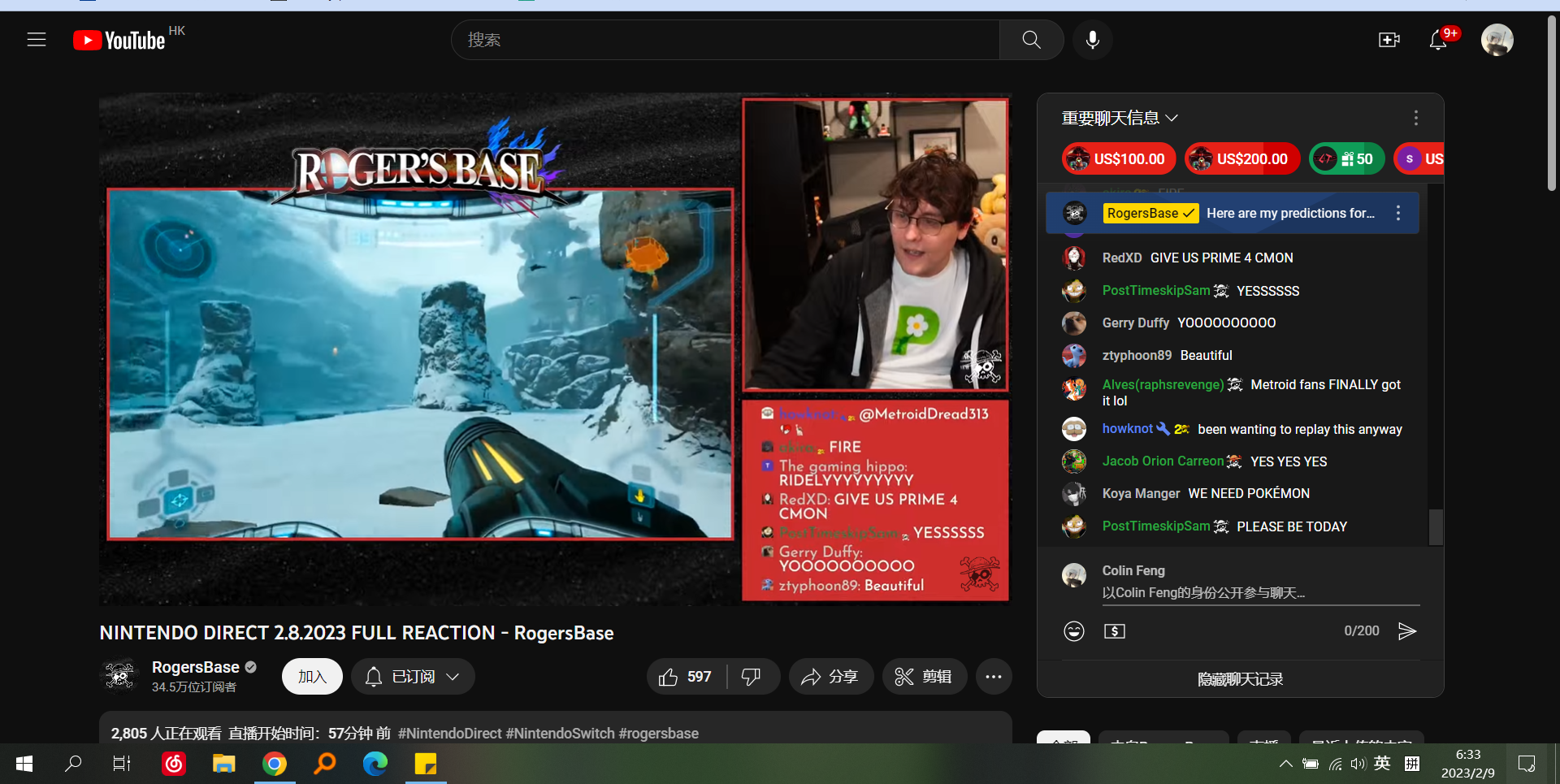Open pinned RogersBase message options menu

1397,213
